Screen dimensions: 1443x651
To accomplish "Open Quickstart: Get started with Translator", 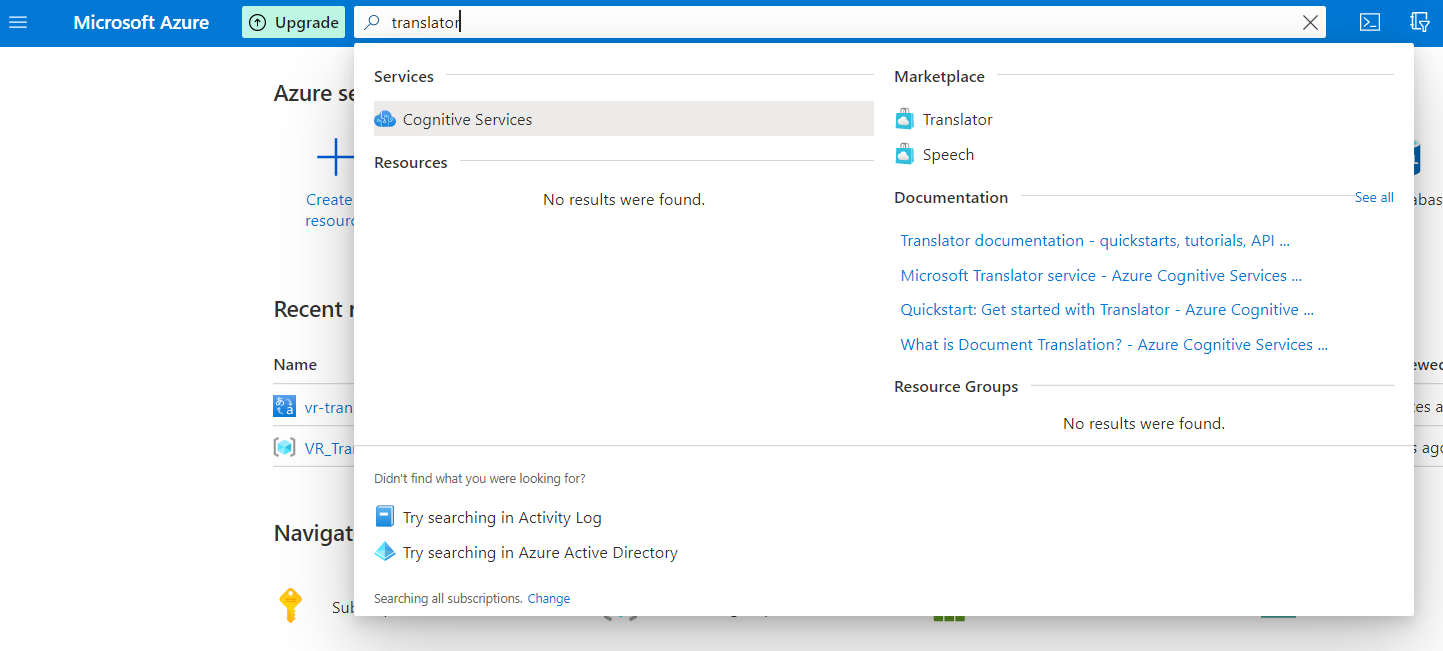I will [1106, 310].
